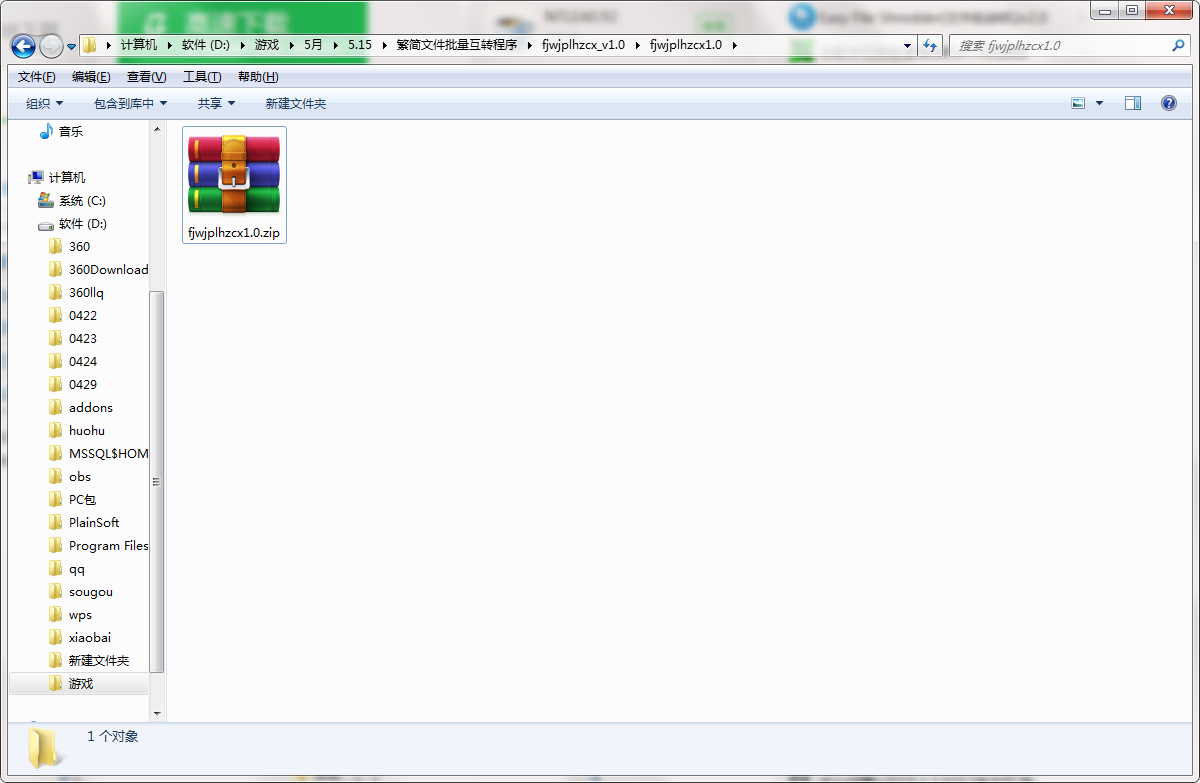Image resolution: width=1200 pixels, height=783 pixels.
Task: Select the 360 folder in the tree
Action: point(79,246)
